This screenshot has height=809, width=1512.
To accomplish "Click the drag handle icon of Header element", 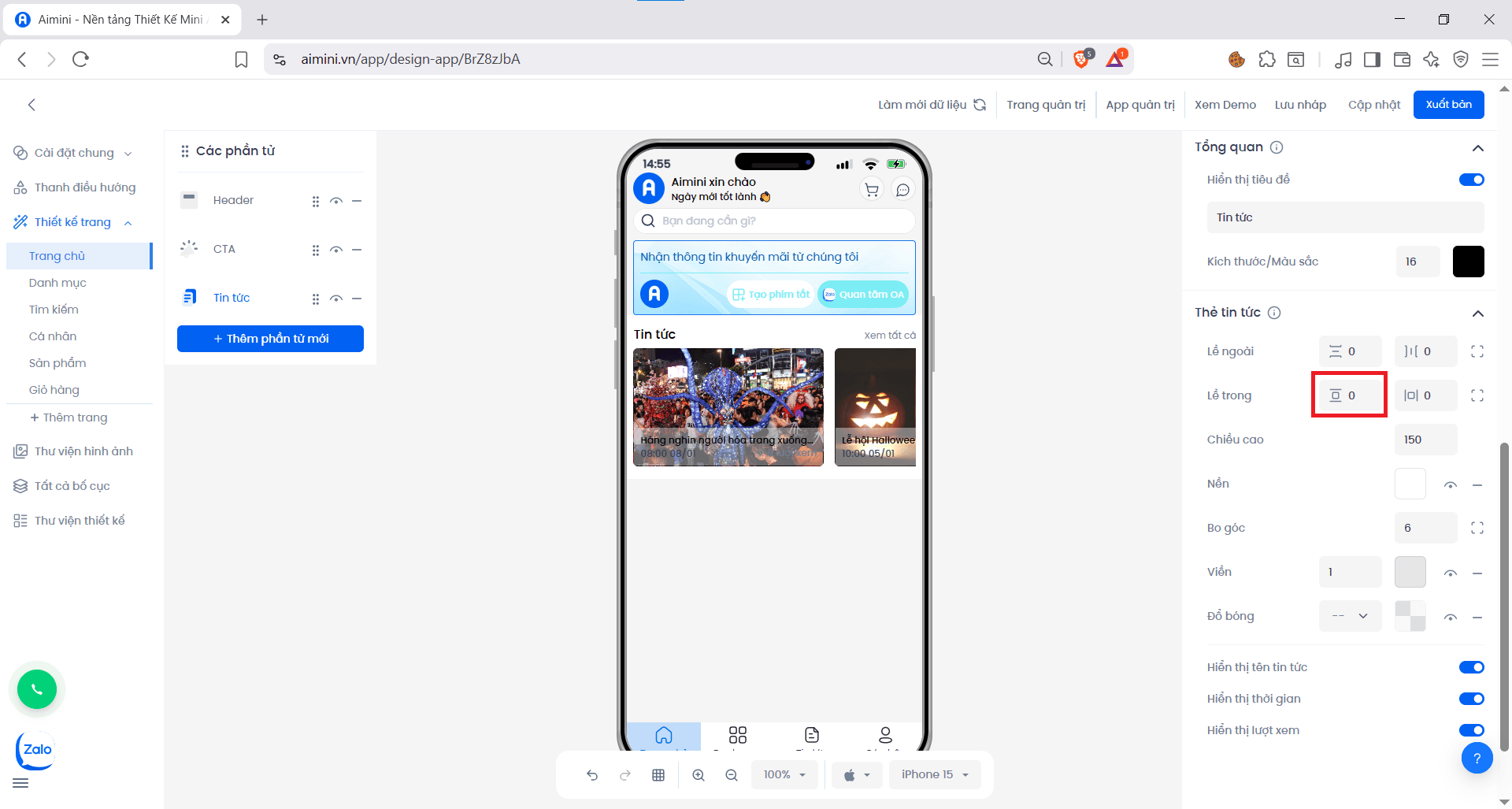I will click(316, 201).
